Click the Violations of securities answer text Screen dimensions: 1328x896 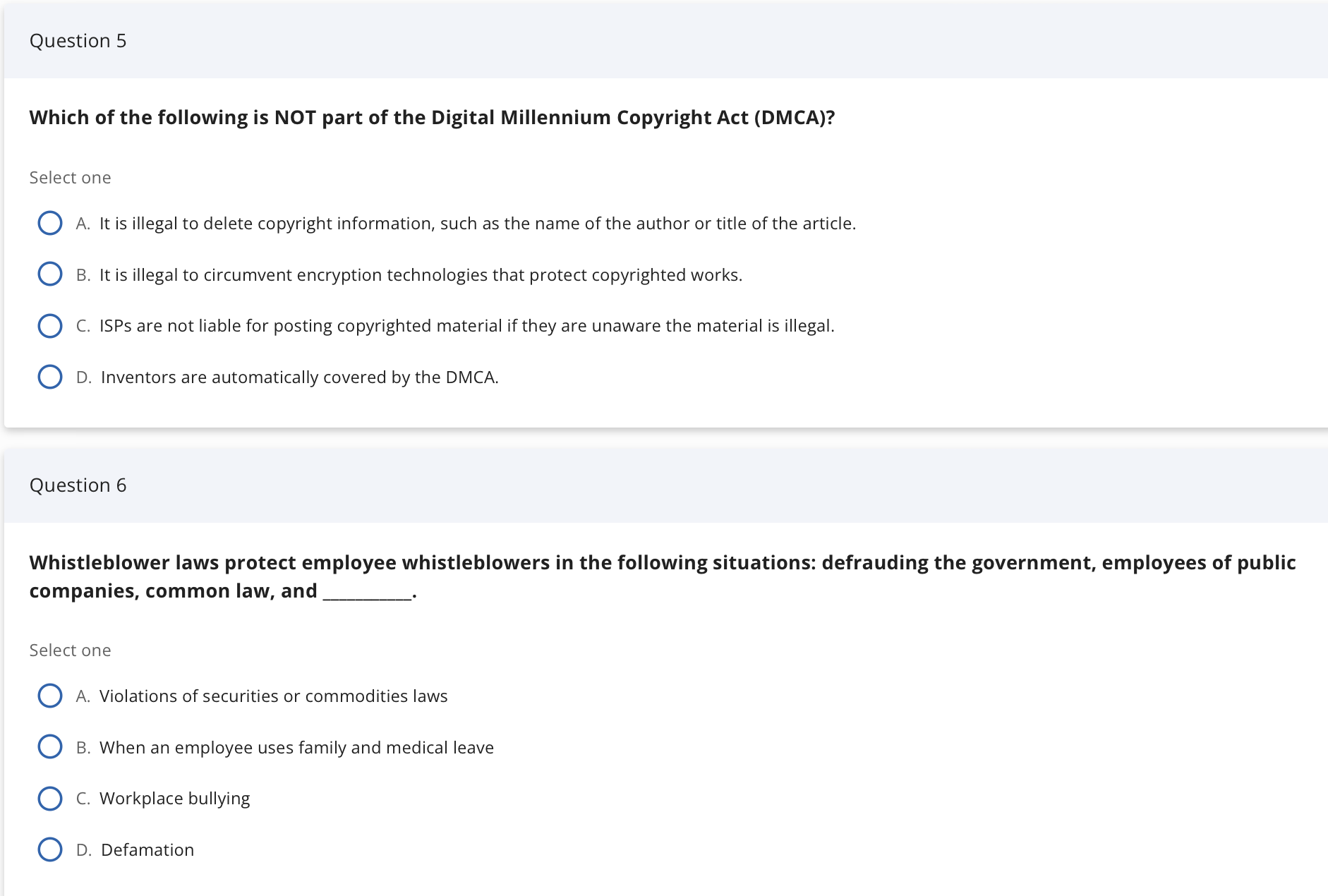pyautogui.click(x=274, y=696)
